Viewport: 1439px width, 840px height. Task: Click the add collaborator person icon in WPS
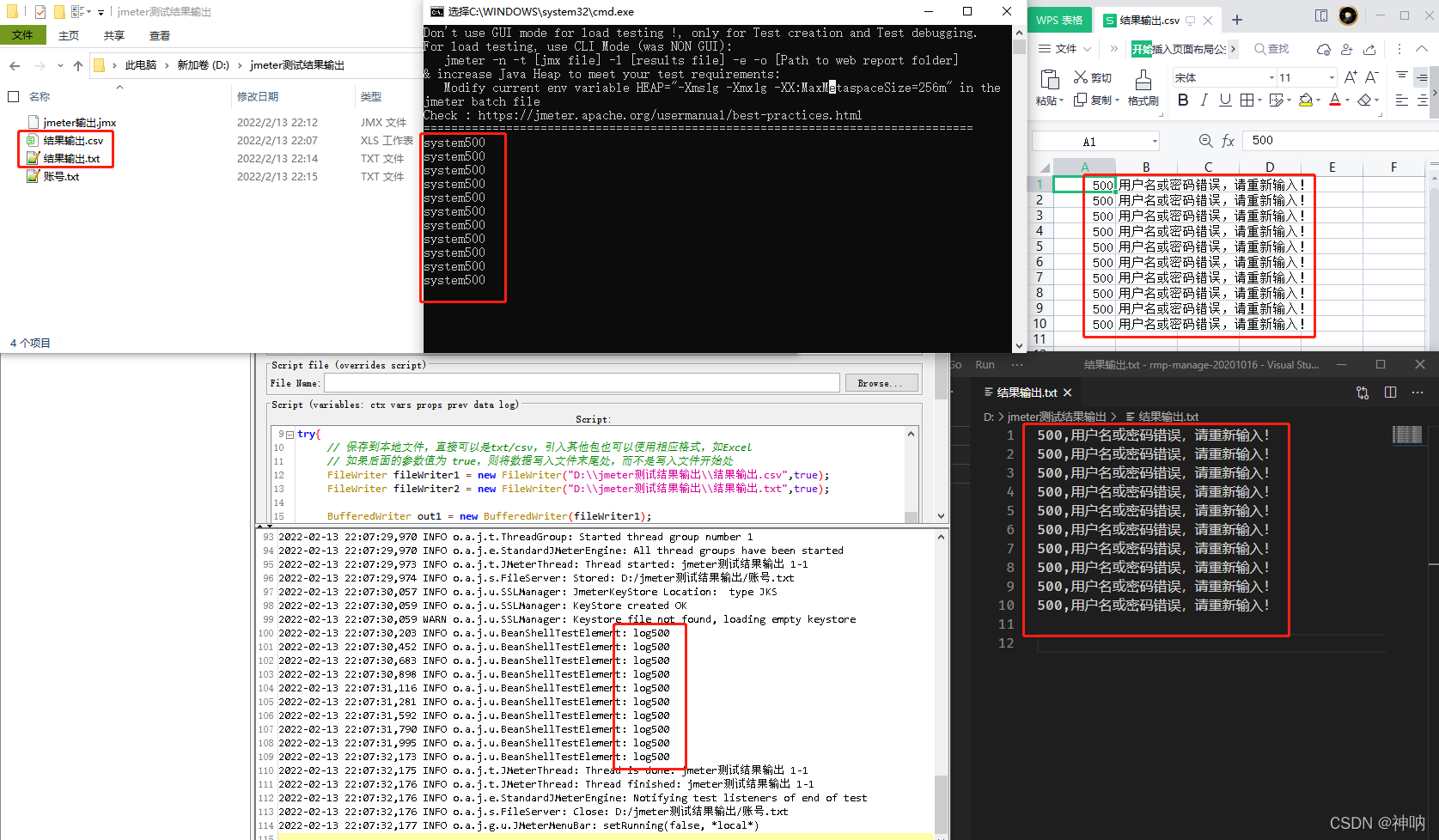click(1347, 49)
